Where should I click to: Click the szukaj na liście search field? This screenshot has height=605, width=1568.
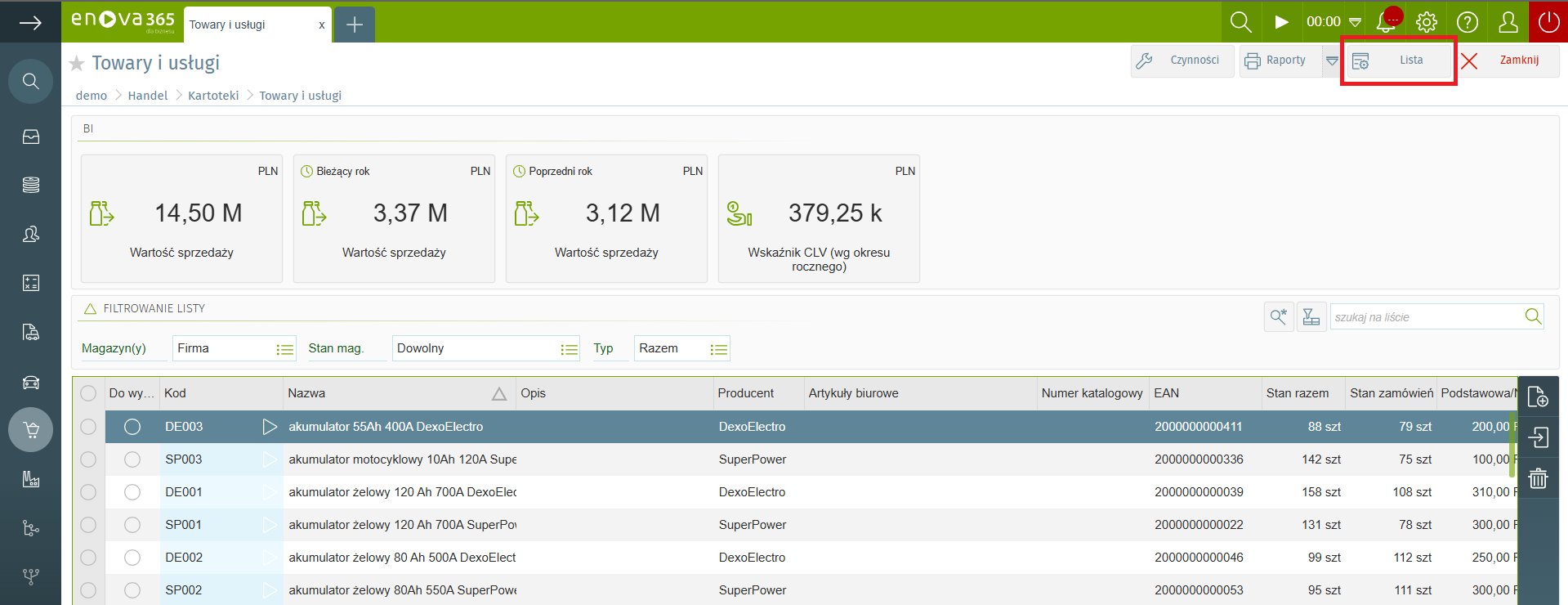pyautogui.click(x=1426, y=317)
